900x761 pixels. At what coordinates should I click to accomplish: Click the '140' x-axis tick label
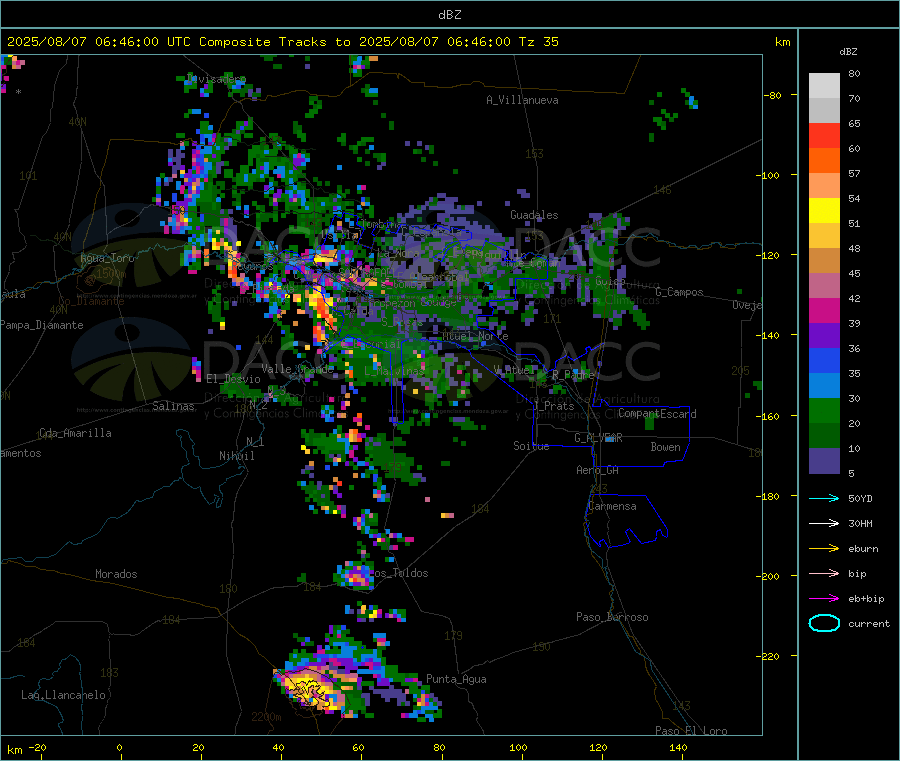pos(678,747)
